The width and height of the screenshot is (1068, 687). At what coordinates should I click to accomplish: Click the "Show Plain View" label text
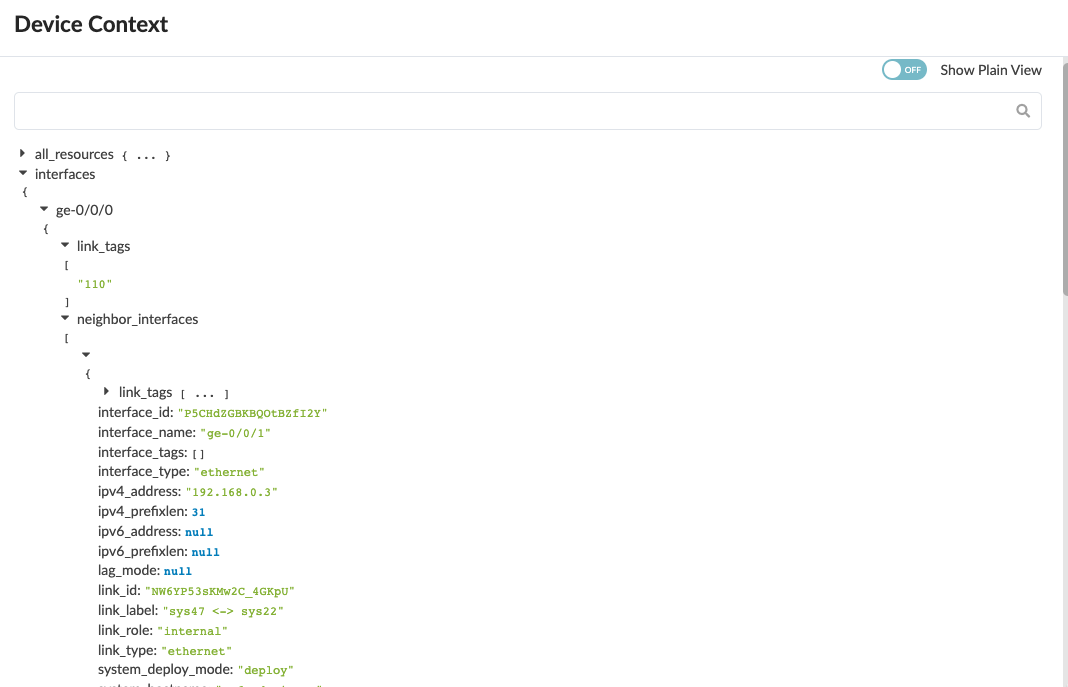(x=990, y=70)
